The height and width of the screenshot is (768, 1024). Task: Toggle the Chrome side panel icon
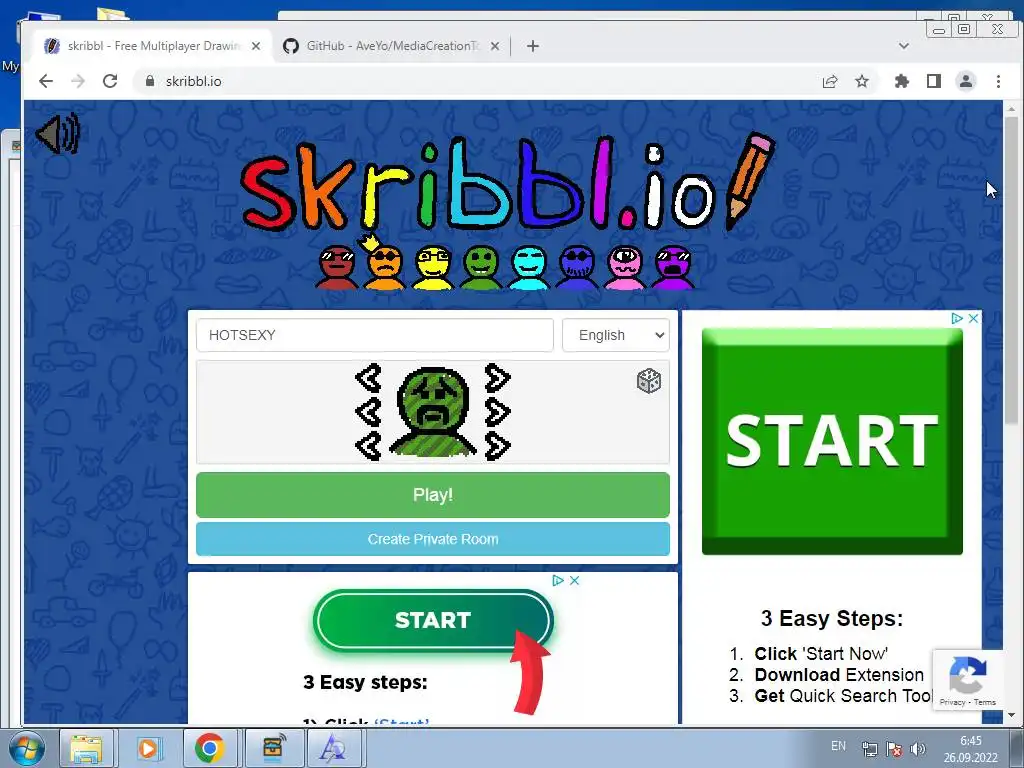click(934, 81)
